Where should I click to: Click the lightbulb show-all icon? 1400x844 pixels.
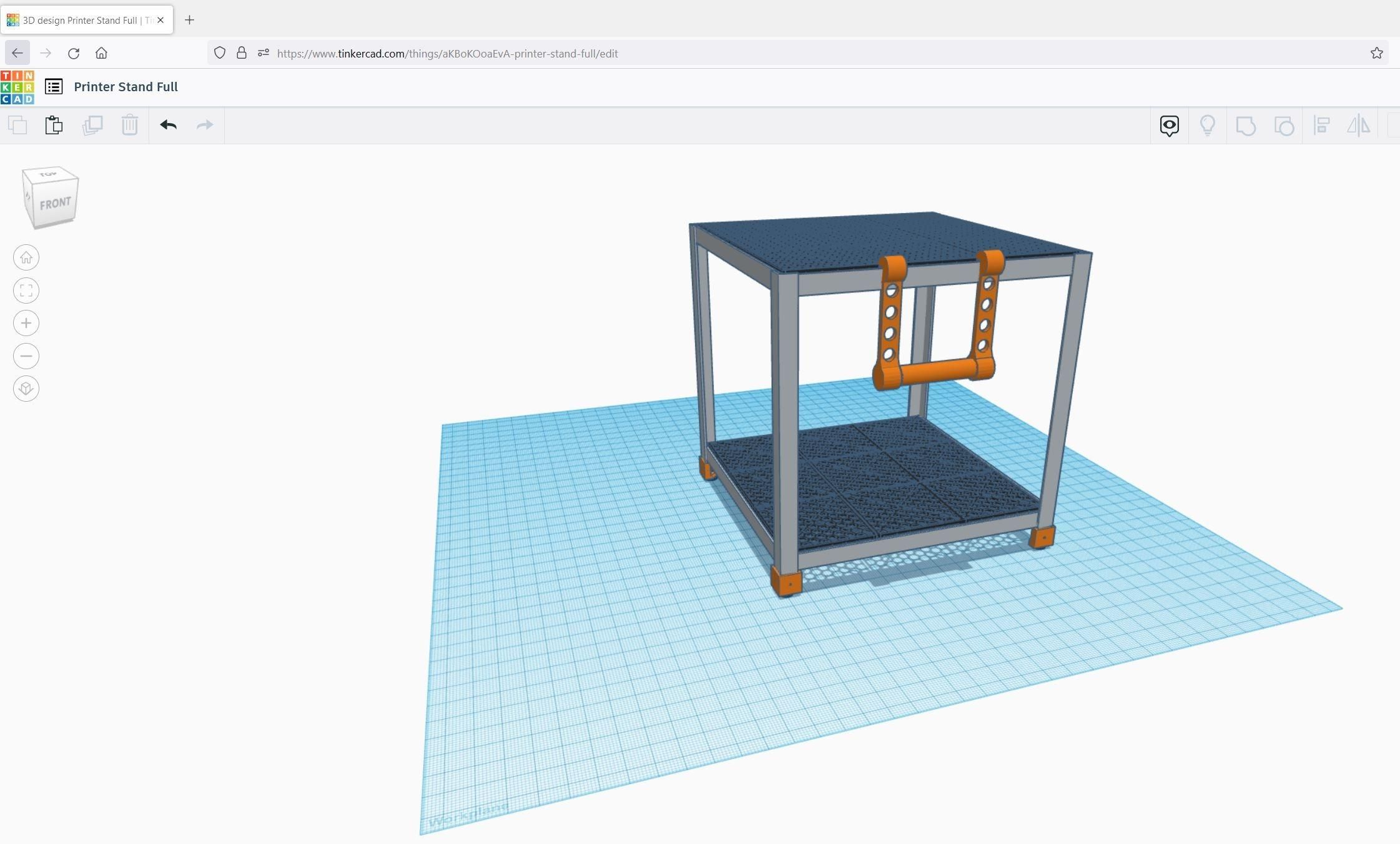click(1207, 126)
